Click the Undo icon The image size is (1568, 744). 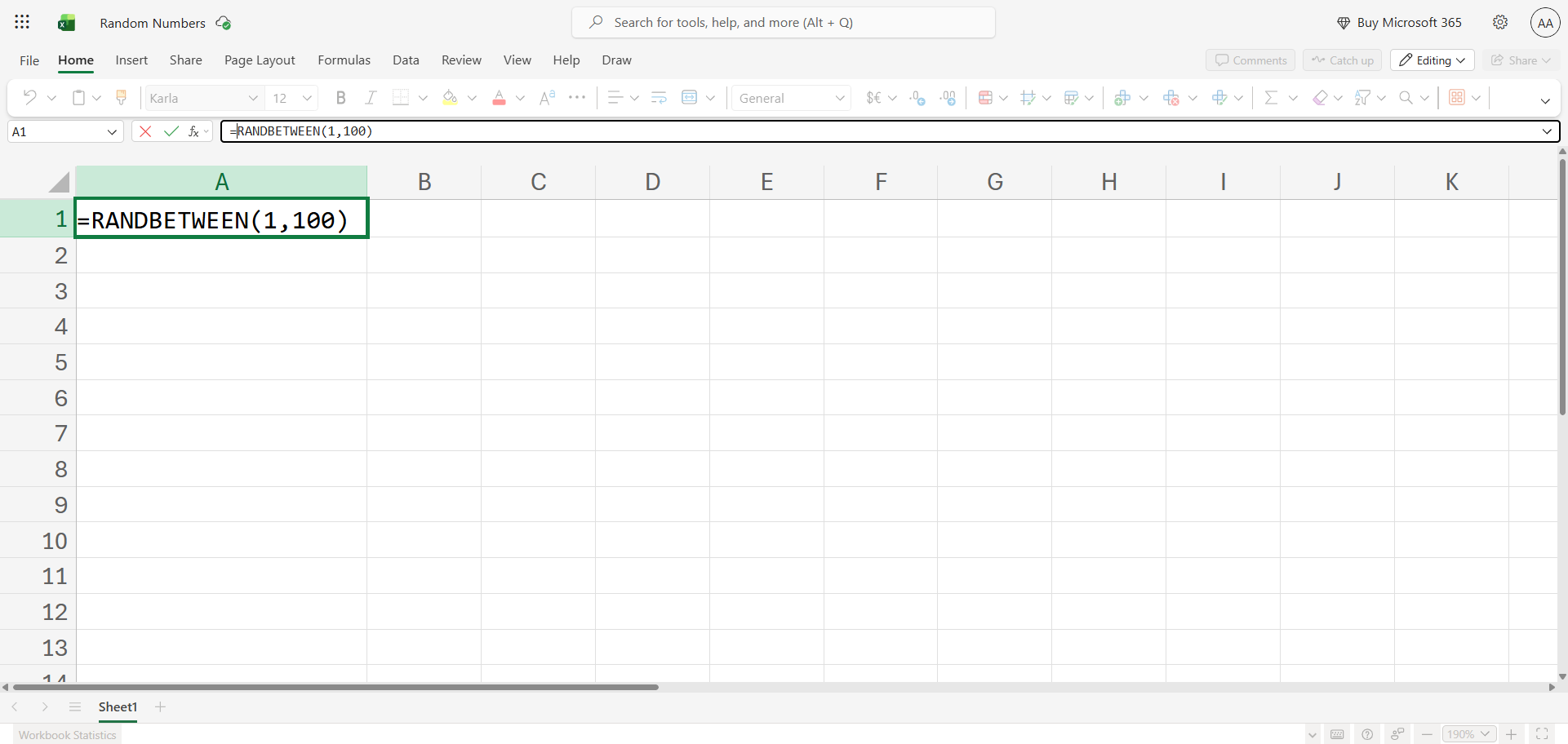pyautogui.click(x=30, y=98)
